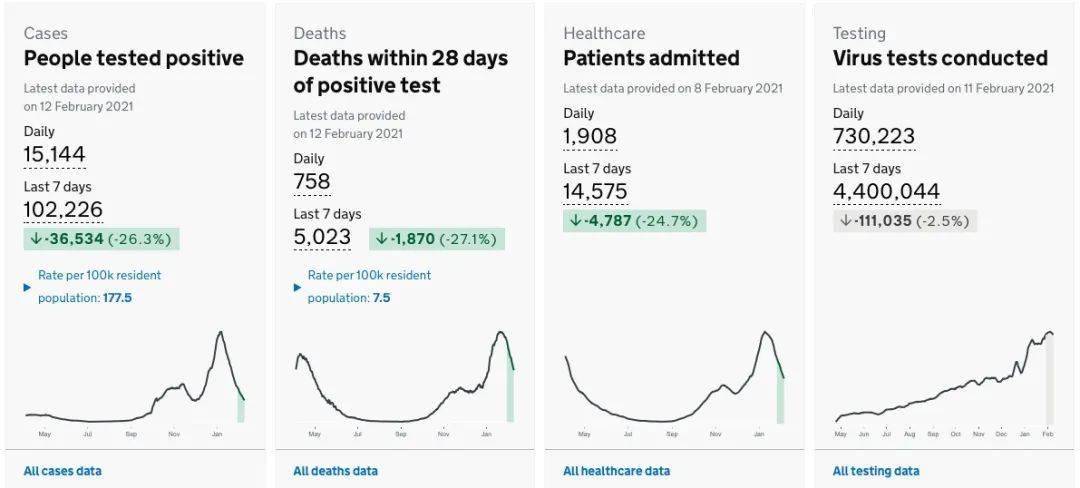This screenshot has height=488, width=1080.
Task: Select the daily tests figure 730,223
Action: 874,136
